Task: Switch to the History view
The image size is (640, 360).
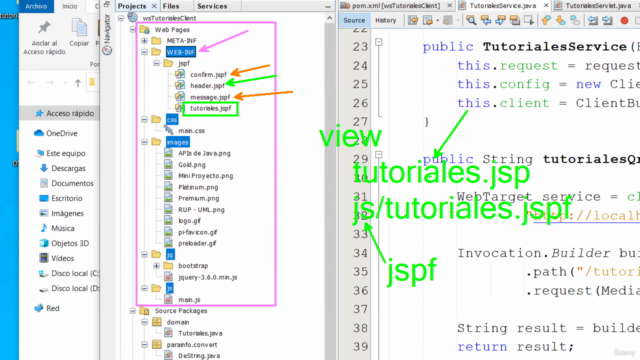Action: pos(385,20)
